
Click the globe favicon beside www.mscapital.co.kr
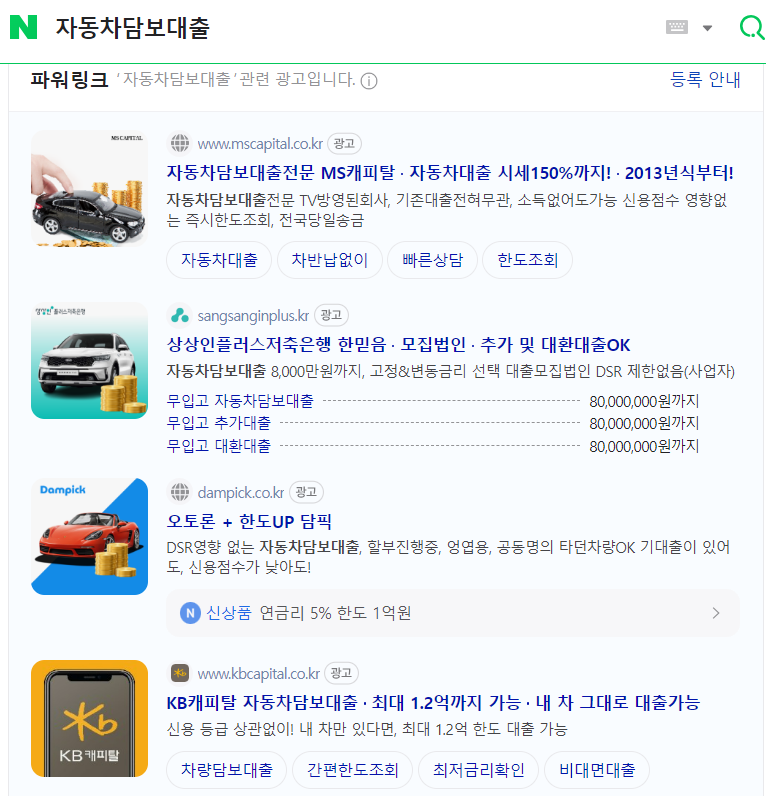(x=179, y=144)
